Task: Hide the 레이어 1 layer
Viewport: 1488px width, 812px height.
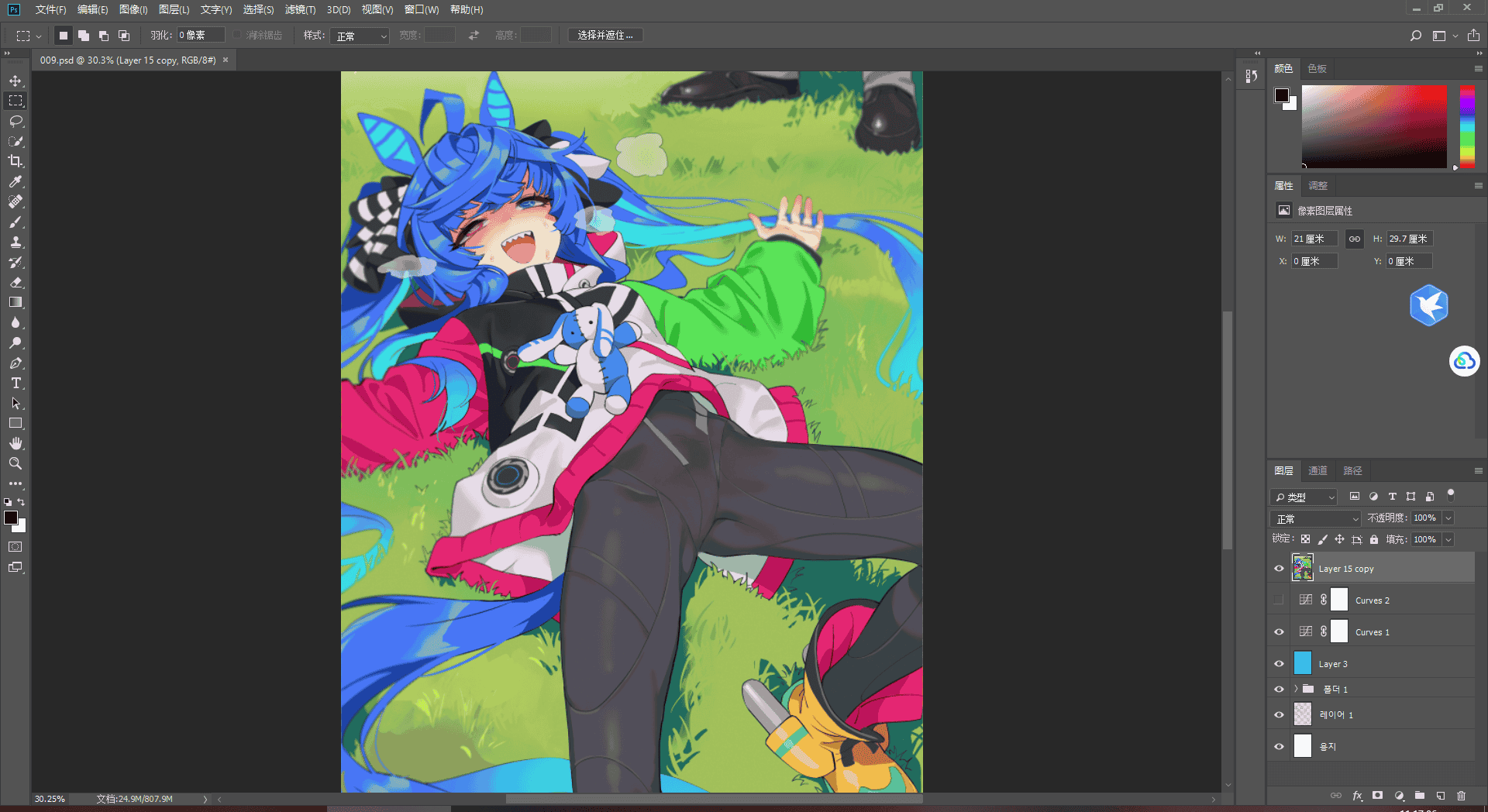Action: [x=1279, y=715]
